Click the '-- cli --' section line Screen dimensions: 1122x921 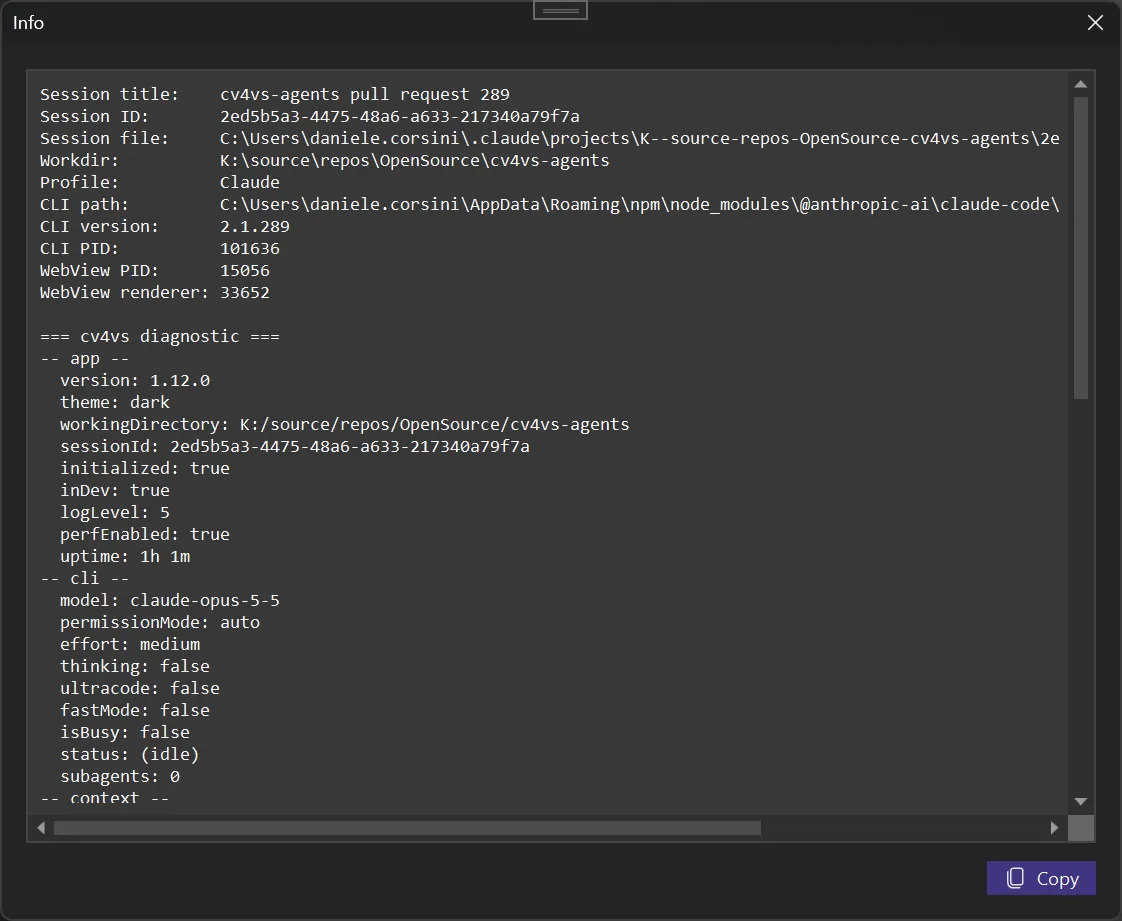point(84,578)
